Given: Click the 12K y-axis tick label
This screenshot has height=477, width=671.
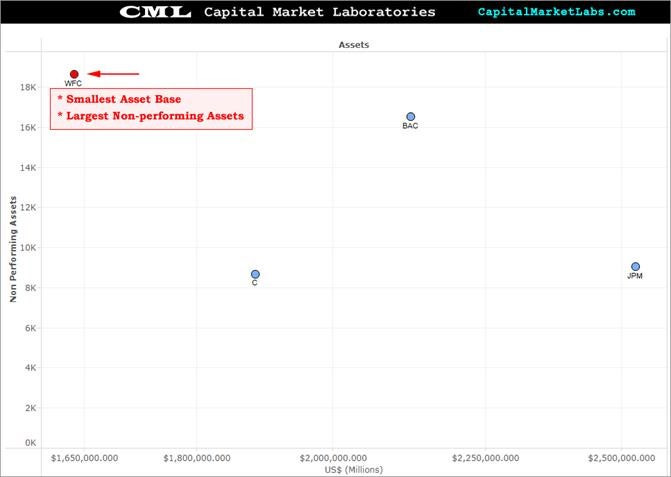Looking at the screenshot, I should tap(28, 207).
